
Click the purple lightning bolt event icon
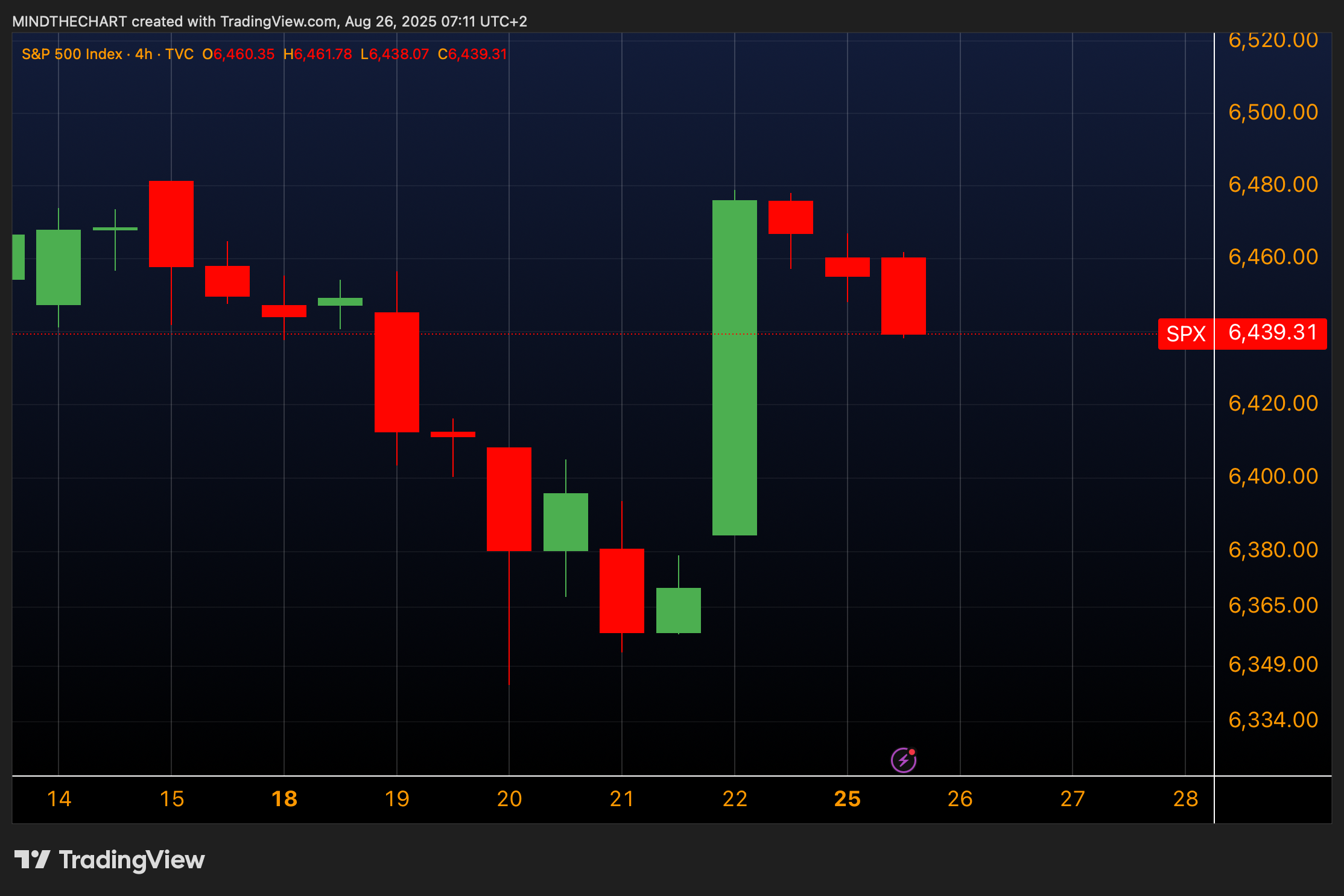[903, 760]
